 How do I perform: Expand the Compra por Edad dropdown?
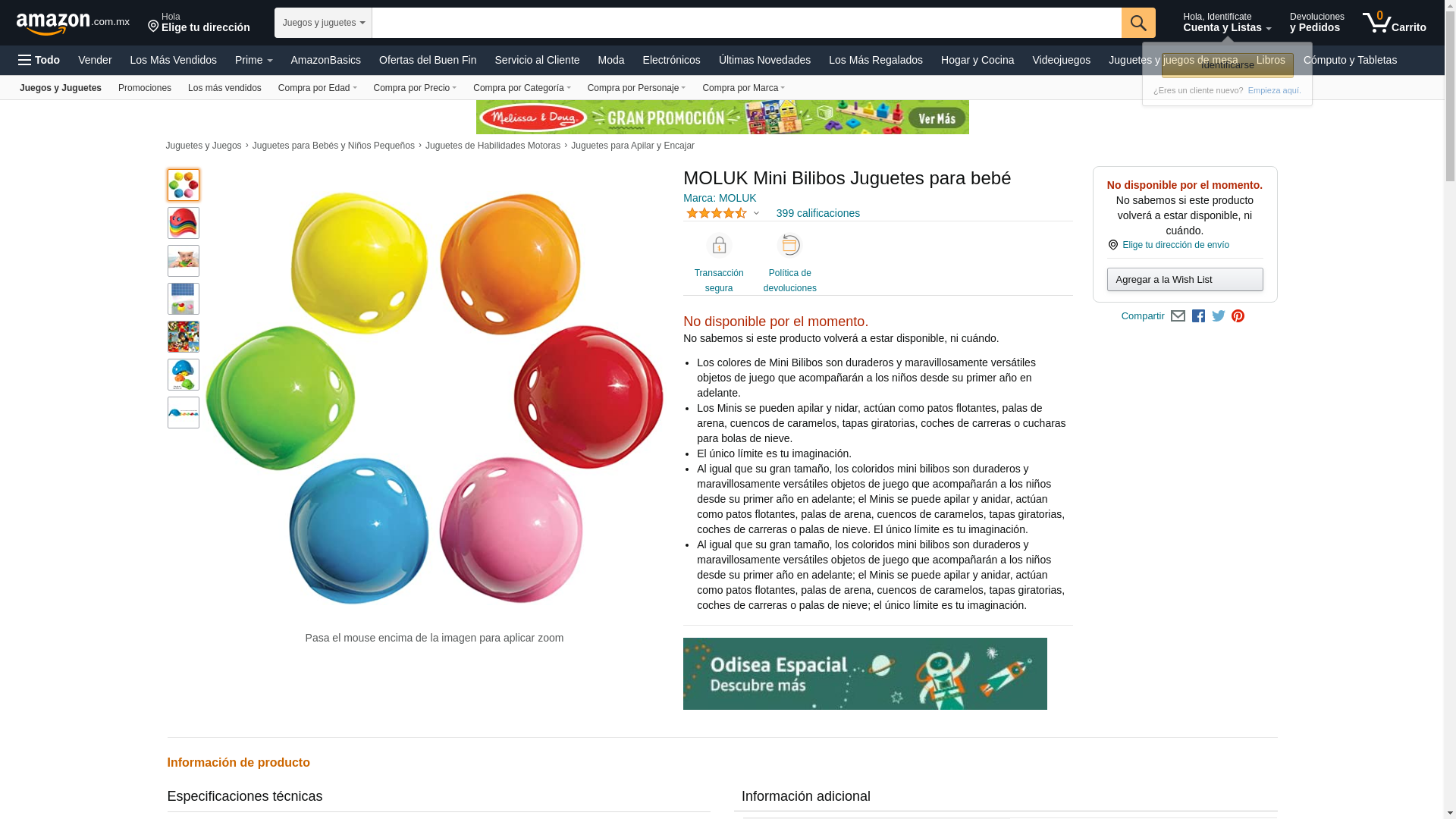318,88
